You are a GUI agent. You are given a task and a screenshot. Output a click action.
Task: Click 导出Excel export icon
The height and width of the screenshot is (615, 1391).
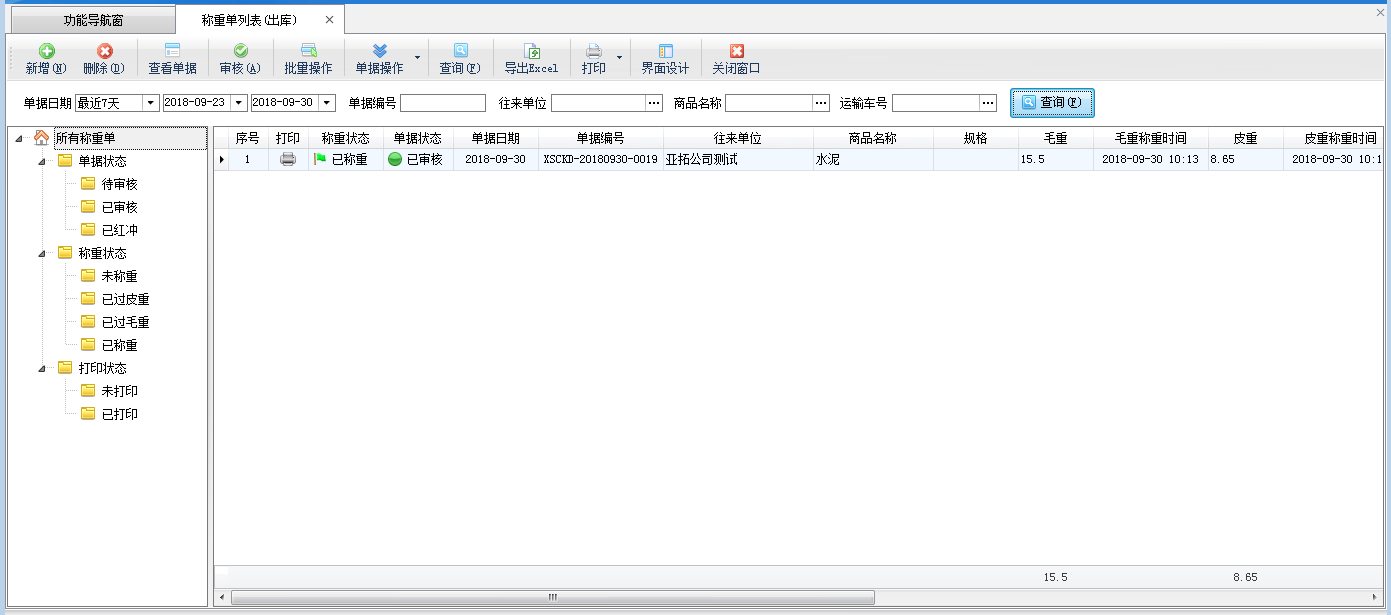coord(531,52)
